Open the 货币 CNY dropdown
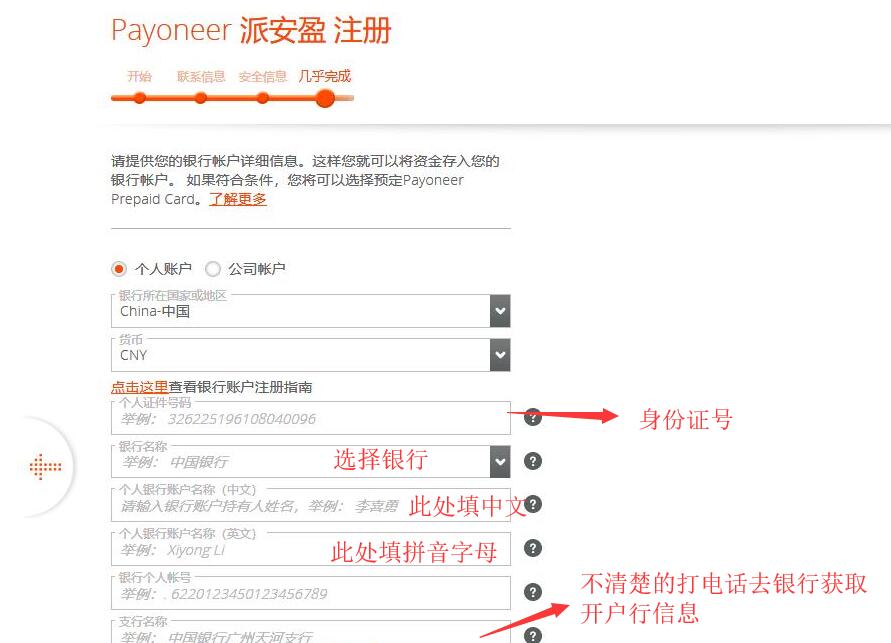Image resolution: width=891 pixels, height=643 pixels. point(500,355)
